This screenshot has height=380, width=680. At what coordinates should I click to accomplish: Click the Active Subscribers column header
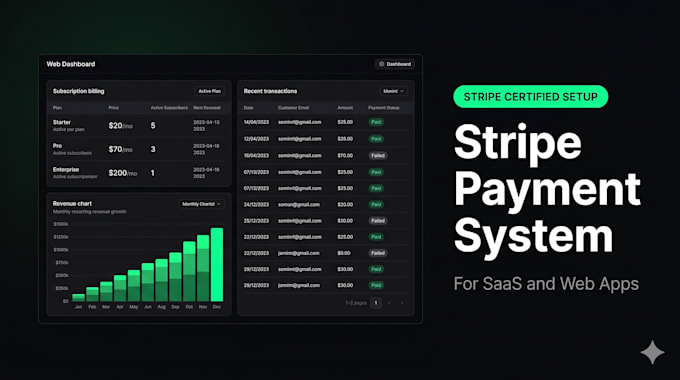[x=169, y=108]
